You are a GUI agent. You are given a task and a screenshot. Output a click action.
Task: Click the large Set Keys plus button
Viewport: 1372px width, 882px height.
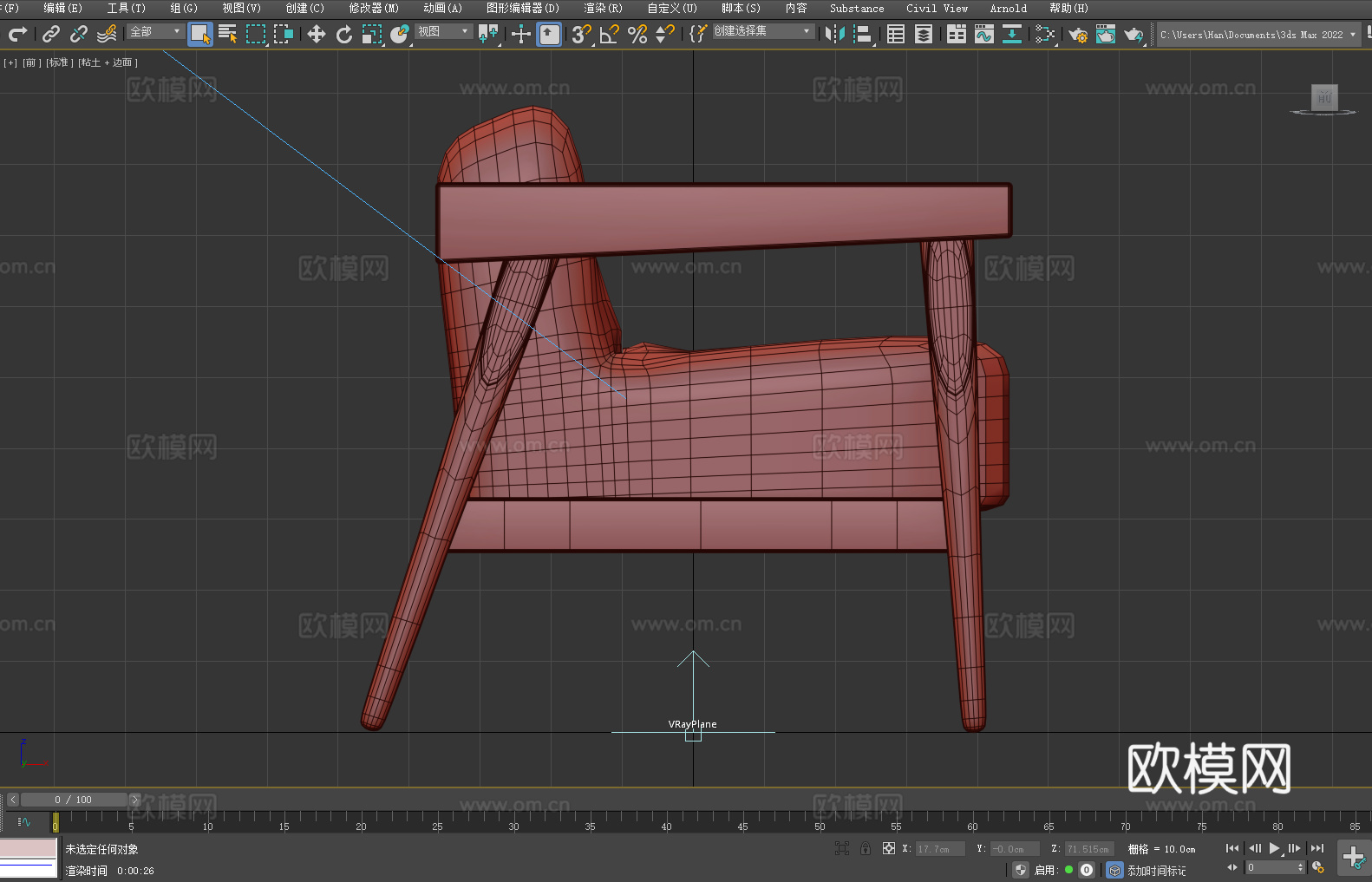point(1354,858)
